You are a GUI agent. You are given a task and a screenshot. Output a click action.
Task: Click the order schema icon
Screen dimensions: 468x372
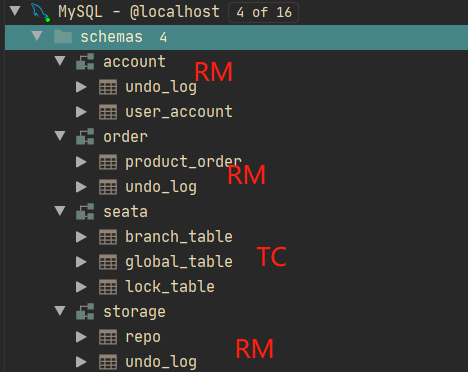pos(85,137)
